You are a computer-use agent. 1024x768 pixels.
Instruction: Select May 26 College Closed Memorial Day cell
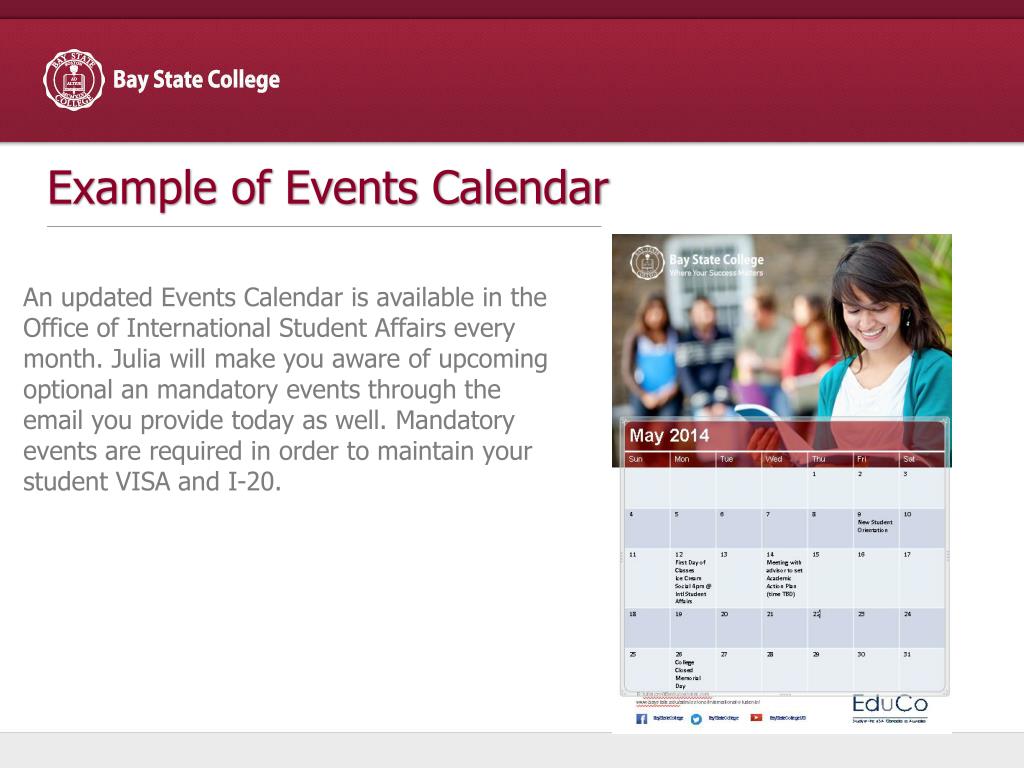point(693,670)
